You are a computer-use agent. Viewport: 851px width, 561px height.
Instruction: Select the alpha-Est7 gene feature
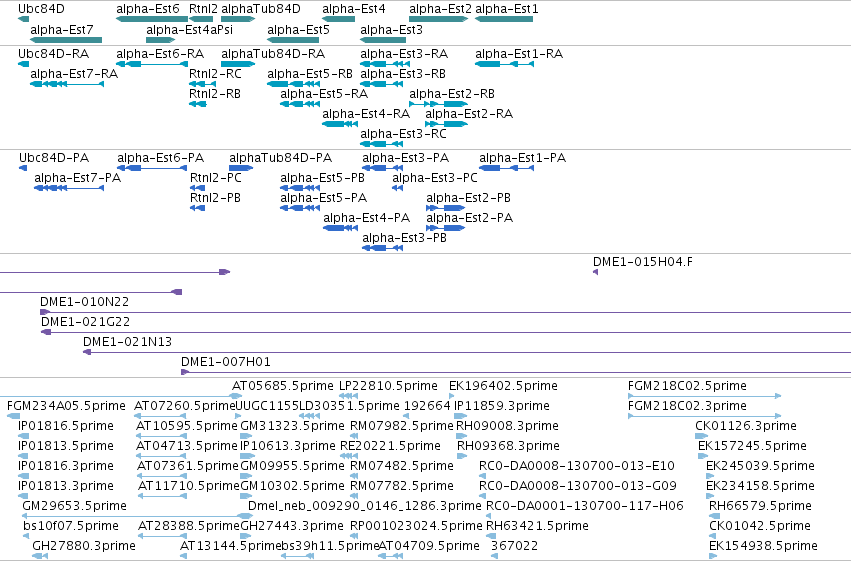point(66,40)
